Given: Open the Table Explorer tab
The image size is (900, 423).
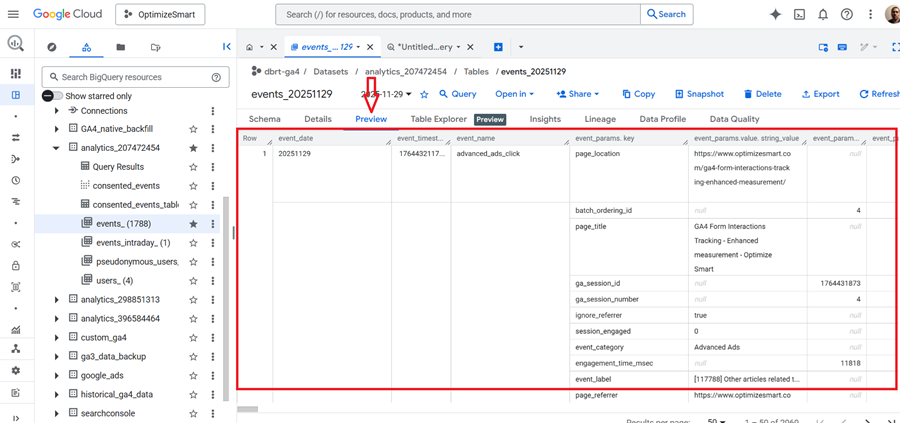Looking at the screenshot, I should 439,119.
